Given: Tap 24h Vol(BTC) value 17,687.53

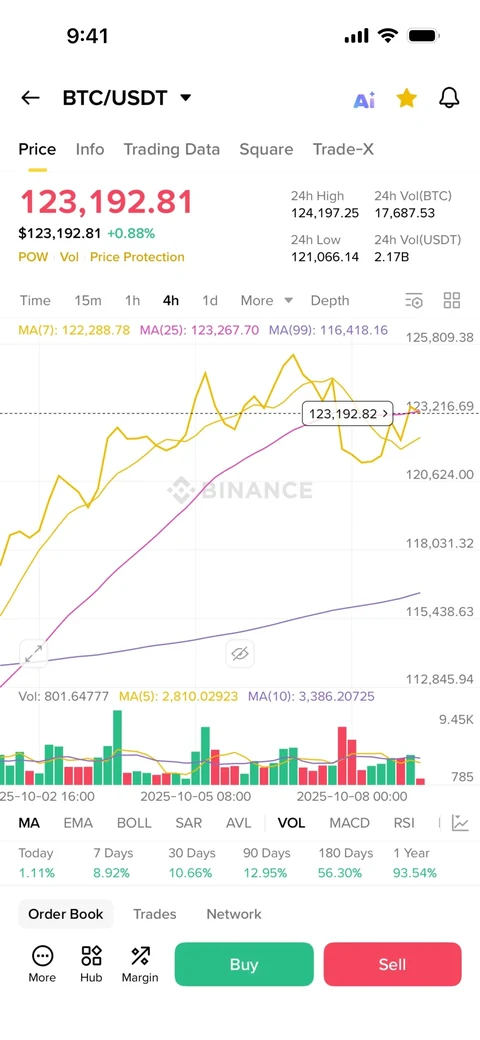Looking at the screenshot, I should click(x=404, y=213).
